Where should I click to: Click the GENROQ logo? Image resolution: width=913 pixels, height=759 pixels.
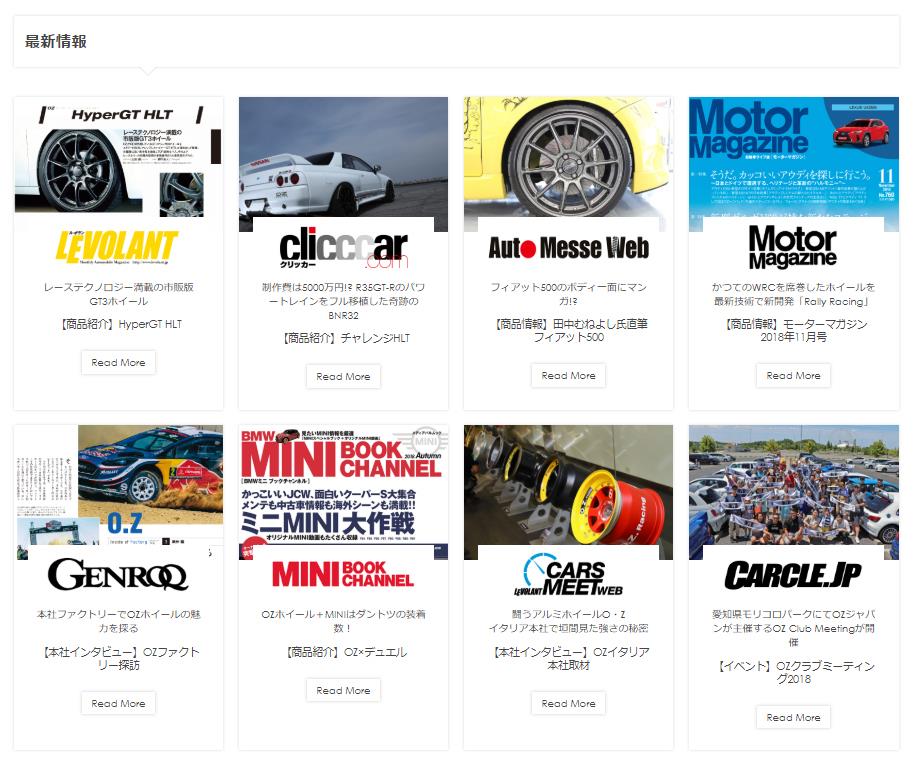pyautogui.click(x=118, y=574)
